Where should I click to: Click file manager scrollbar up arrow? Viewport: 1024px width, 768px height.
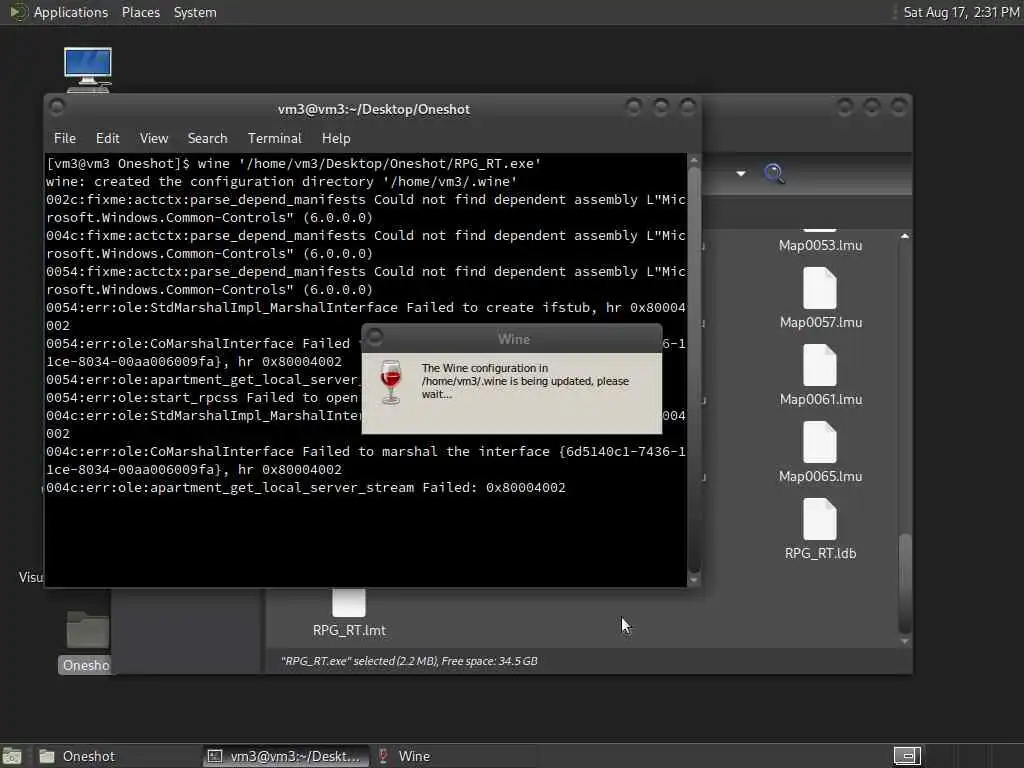tap(904, 236)
